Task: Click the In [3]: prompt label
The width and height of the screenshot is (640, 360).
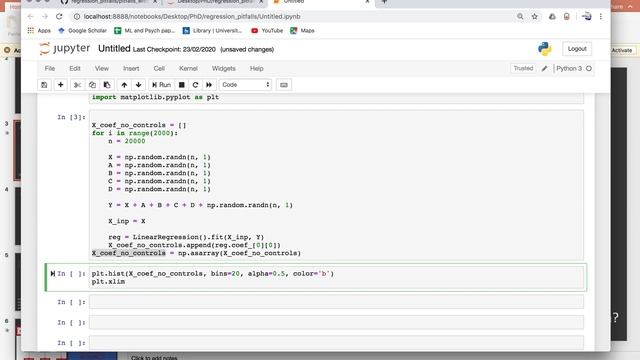Action: [x=71, y=117]
